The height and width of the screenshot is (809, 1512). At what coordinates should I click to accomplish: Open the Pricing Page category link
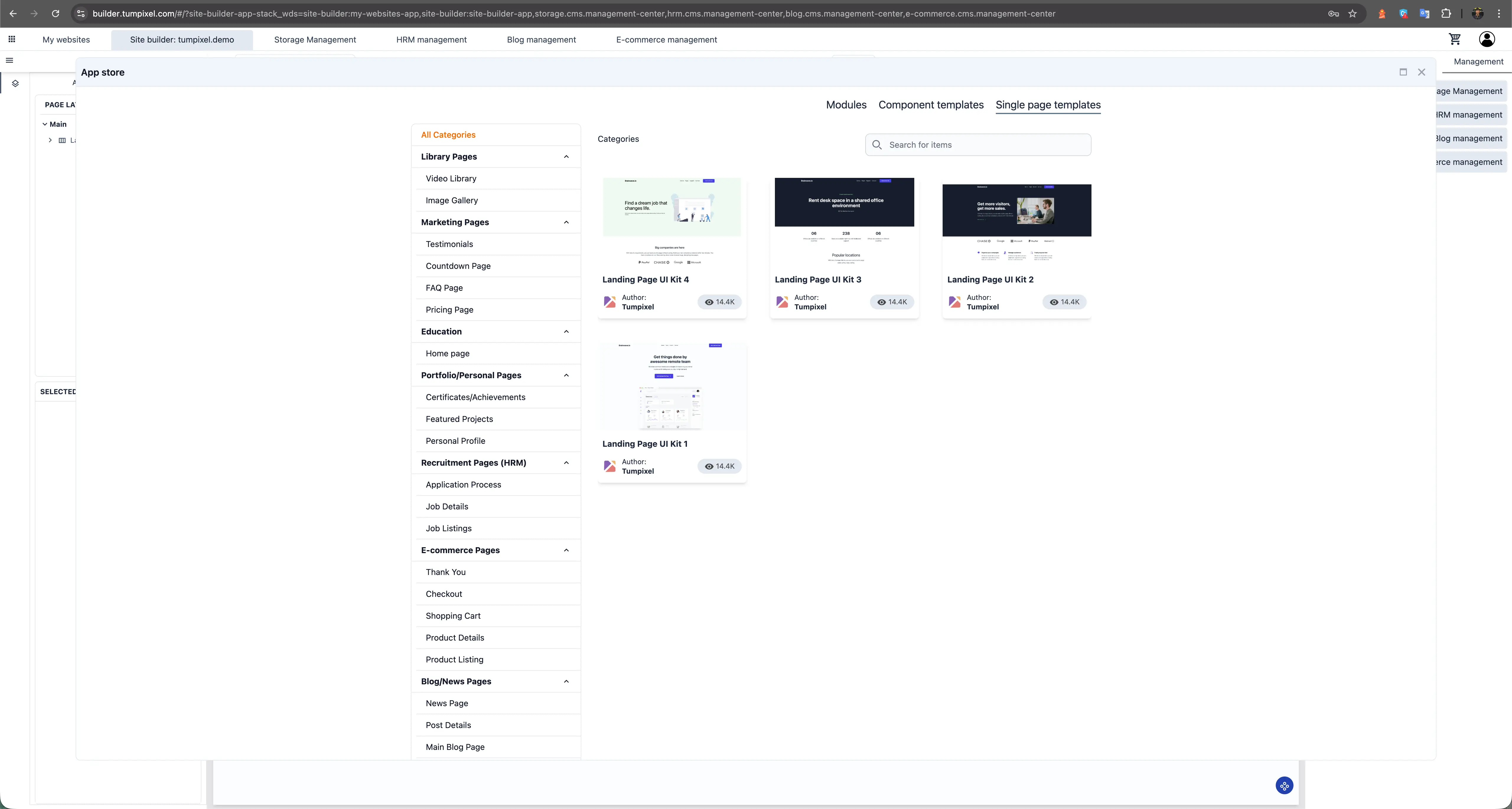click(x=449, y=309)
